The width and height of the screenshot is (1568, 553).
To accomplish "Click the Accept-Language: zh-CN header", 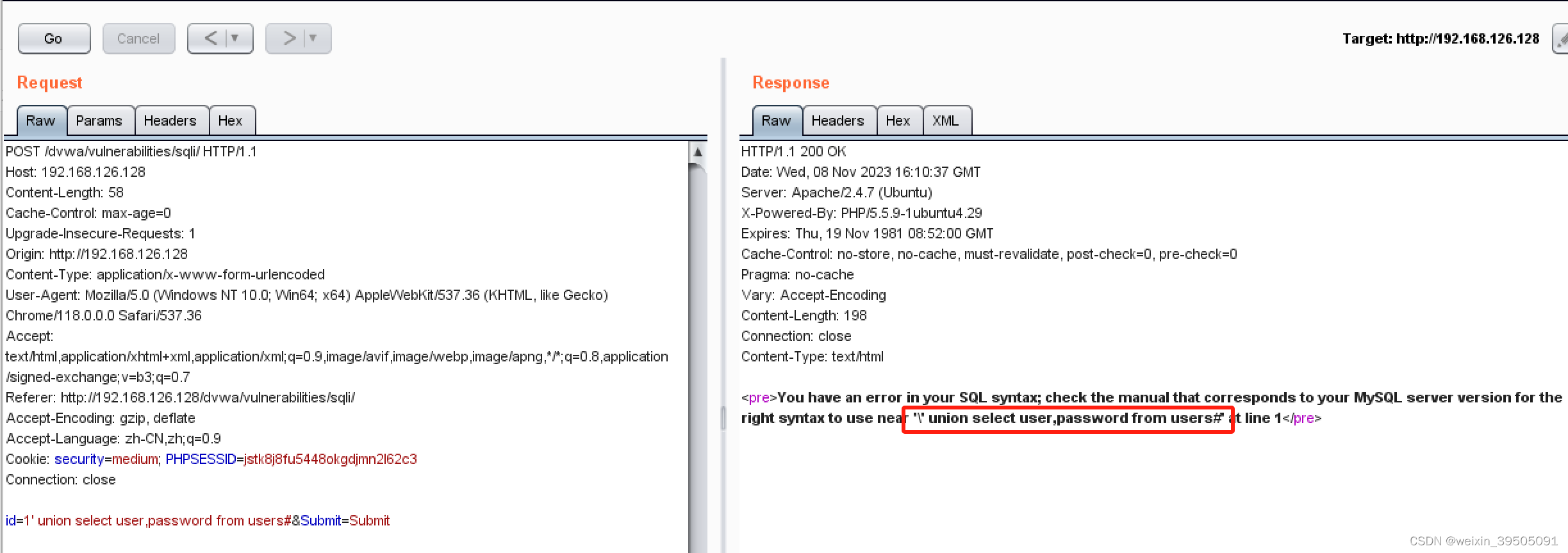I will 113,438.
